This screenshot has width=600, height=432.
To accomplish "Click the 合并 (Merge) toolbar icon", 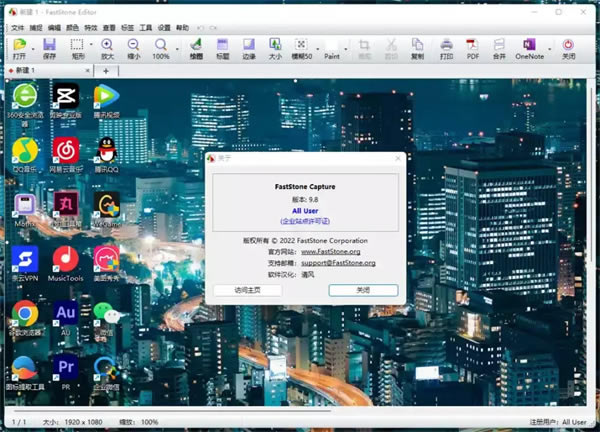I will (x=499, y=49).
